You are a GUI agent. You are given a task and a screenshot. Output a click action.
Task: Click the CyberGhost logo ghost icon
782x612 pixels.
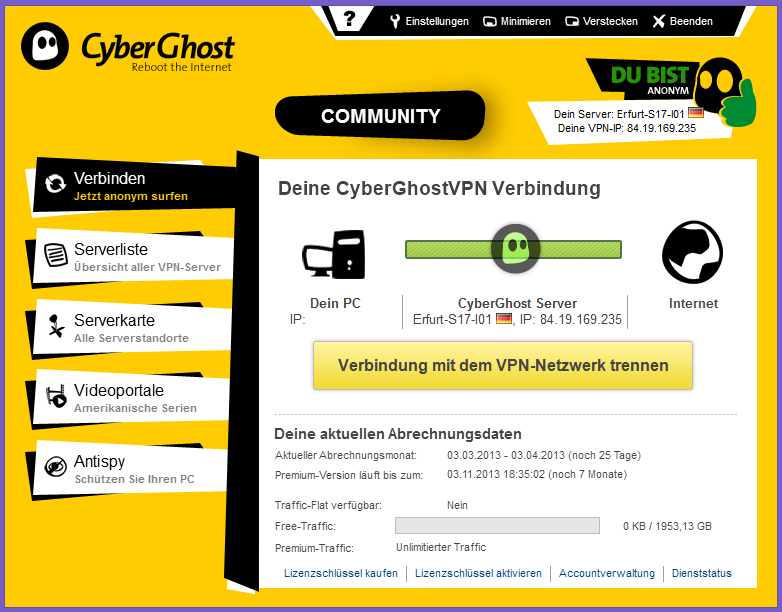45,46
